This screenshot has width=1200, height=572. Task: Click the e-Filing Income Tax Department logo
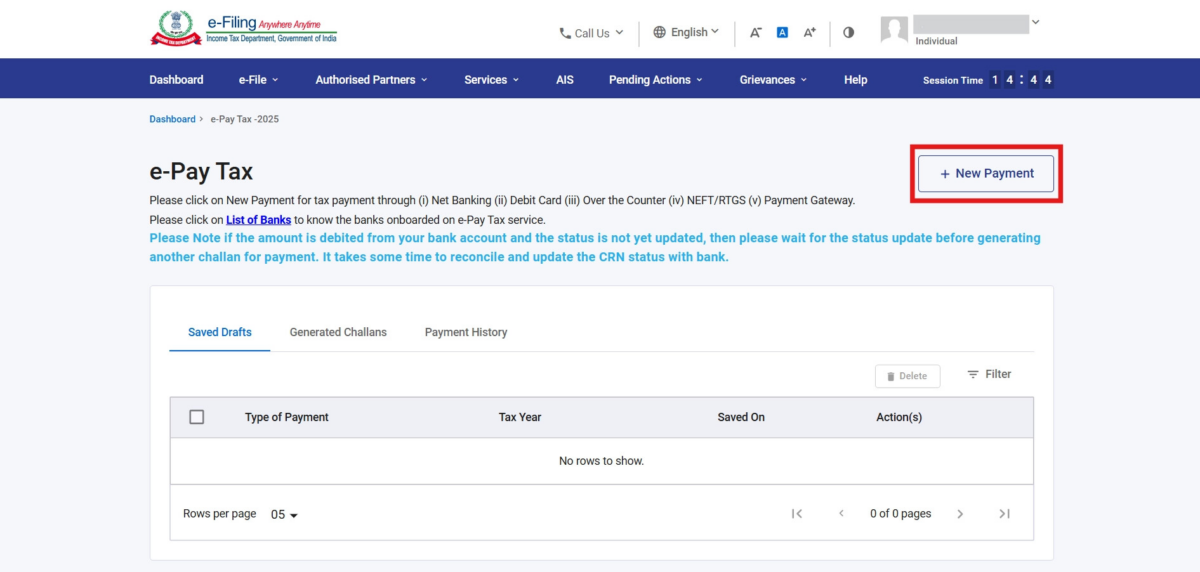244,28
